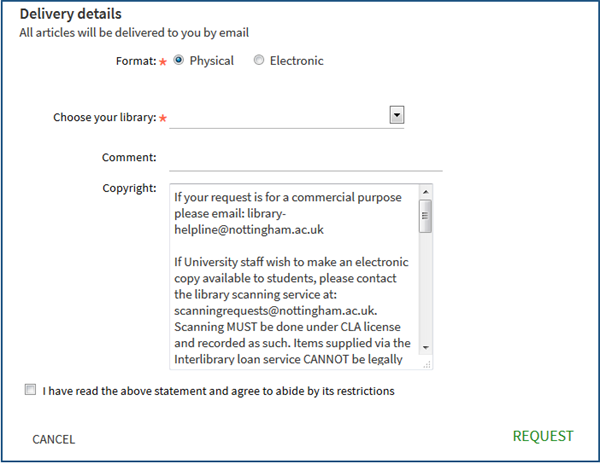Click the "Delivery details" heading
The height and width of the screenshot is (464, 600).
[71, 15]
